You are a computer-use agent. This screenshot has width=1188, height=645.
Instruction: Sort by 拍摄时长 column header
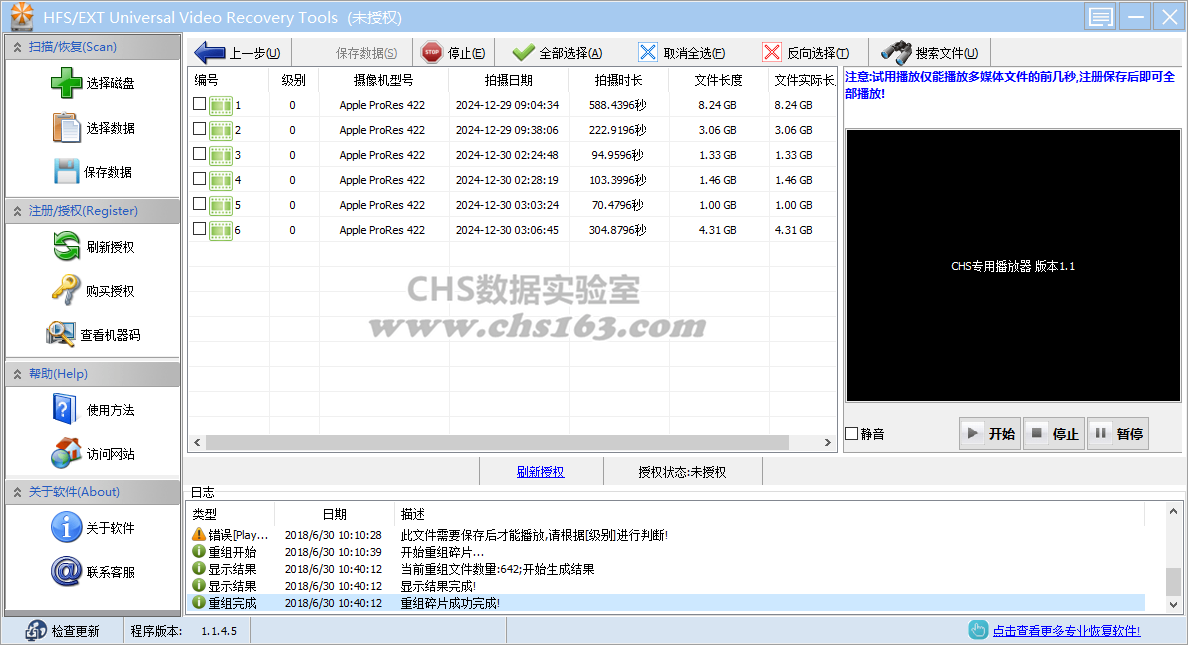point(618,80)
